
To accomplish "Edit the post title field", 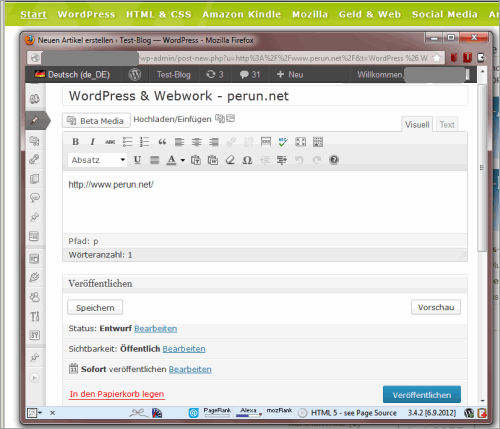I will 265,96.
